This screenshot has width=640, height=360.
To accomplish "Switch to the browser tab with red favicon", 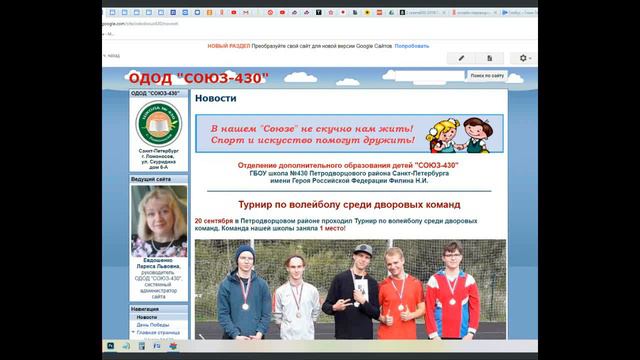I will (x=475, y=13).
